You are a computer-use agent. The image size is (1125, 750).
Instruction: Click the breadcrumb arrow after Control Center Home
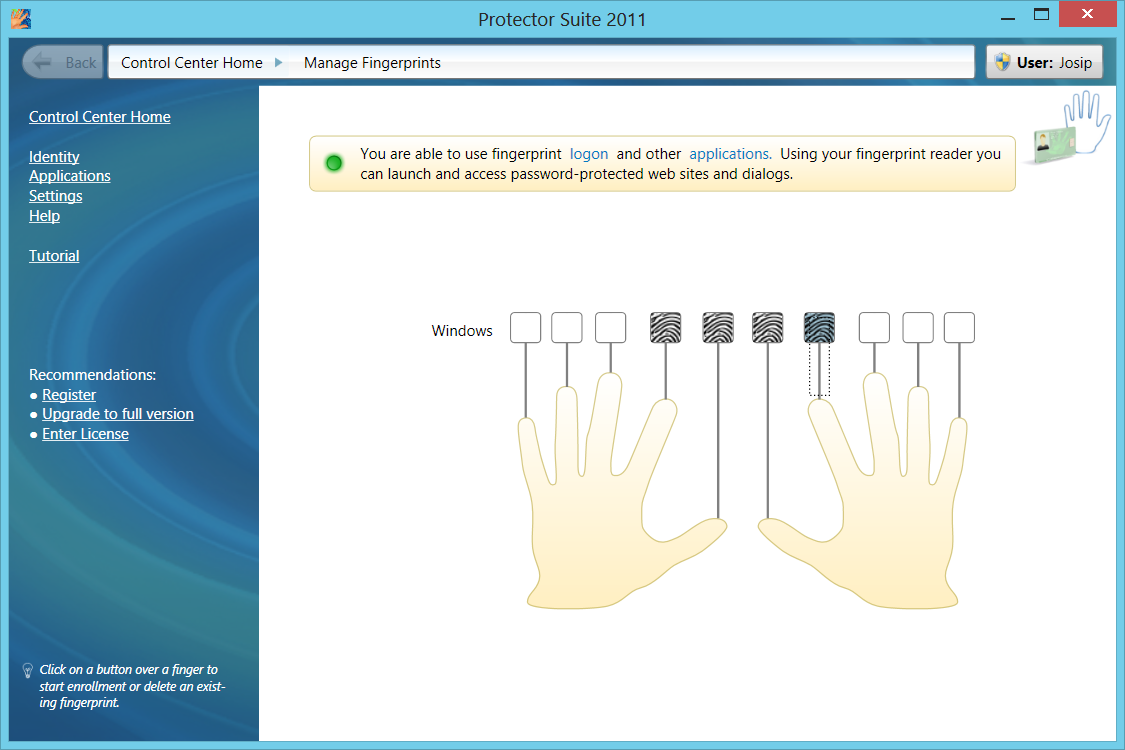[x=279, y=62]
